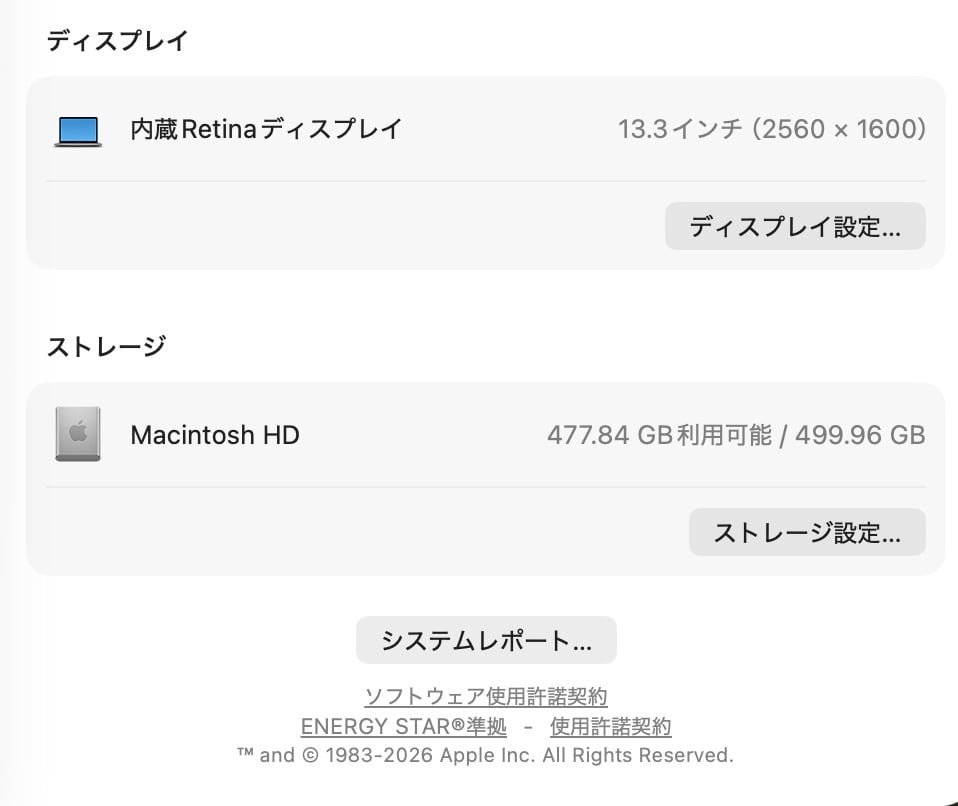Screen dimensions: 958x806
Task: Click the (2560 × 1600) resolution text
Action: coord(840,129)
